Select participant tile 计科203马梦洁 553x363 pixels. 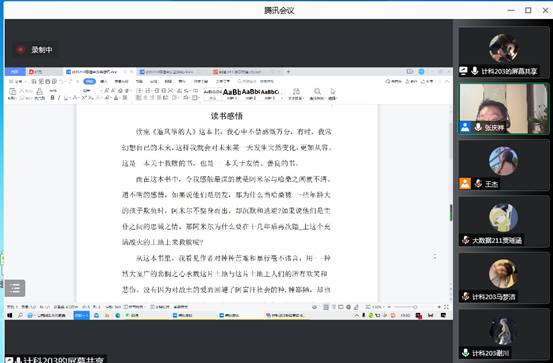[504, 278]
